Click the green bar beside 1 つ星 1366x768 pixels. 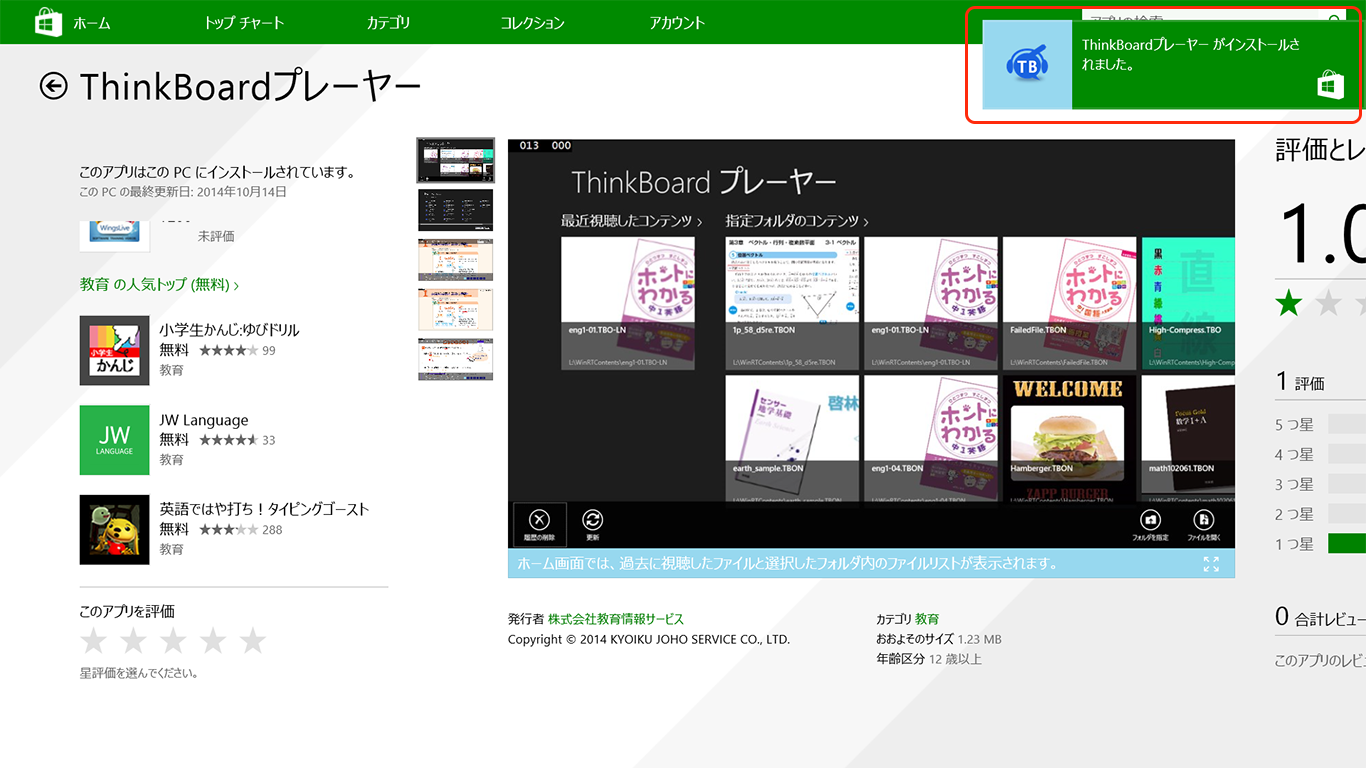(x=1347, y=544)
